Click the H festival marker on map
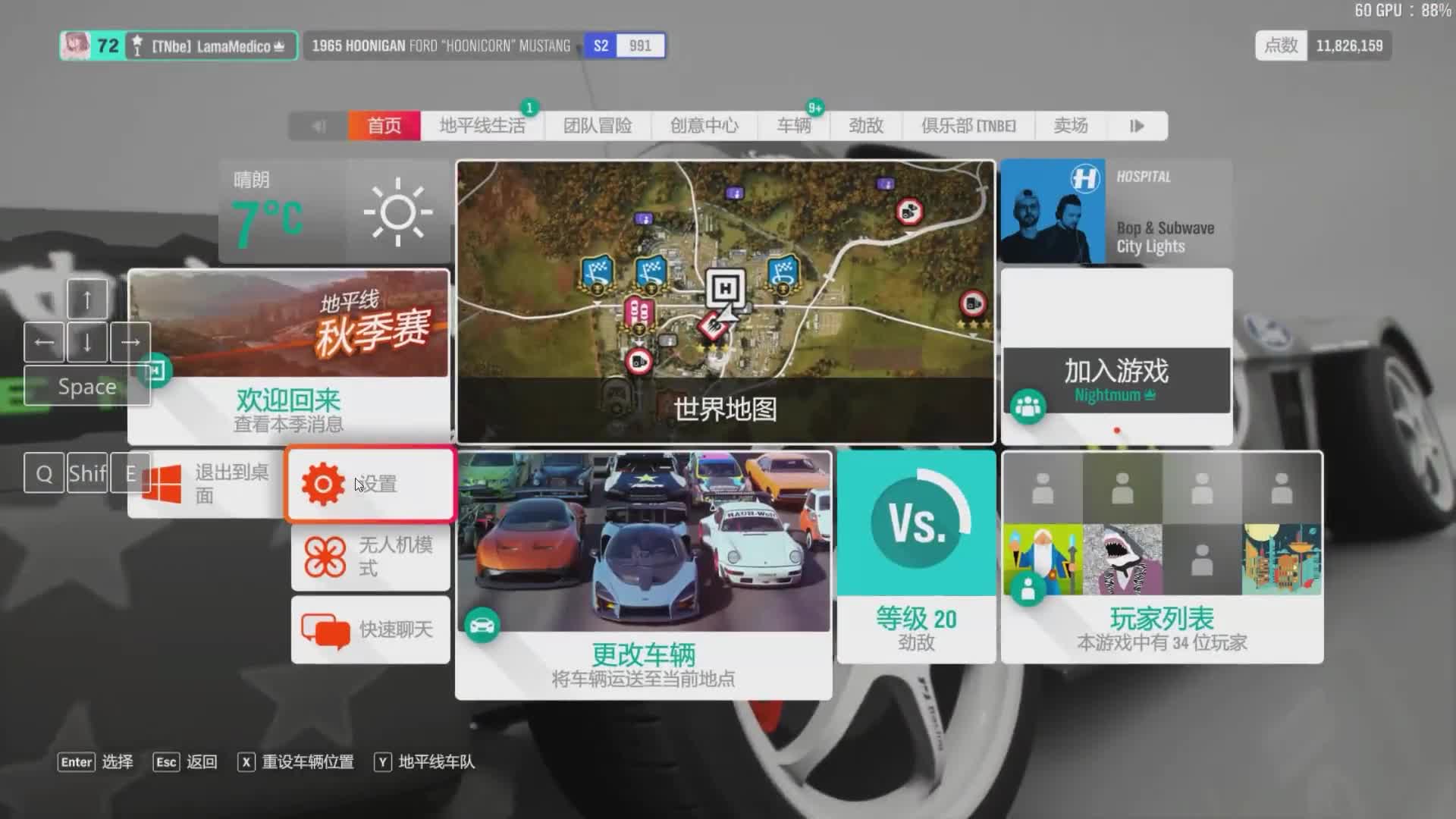The height and width of the screenshot is (819, 1456). 725,288
